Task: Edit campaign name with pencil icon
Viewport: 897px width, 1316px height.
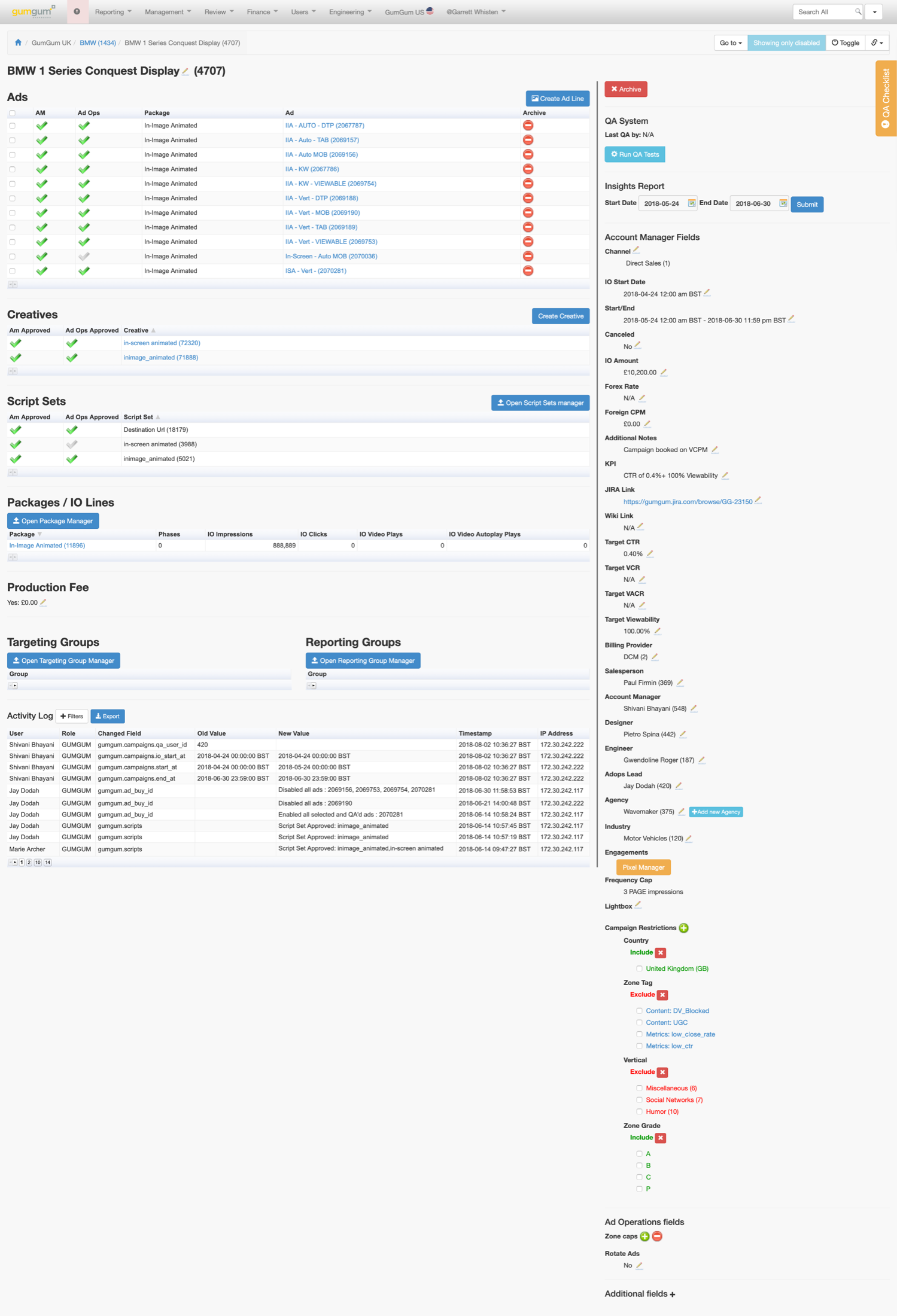Action: [x=186, y=72]
